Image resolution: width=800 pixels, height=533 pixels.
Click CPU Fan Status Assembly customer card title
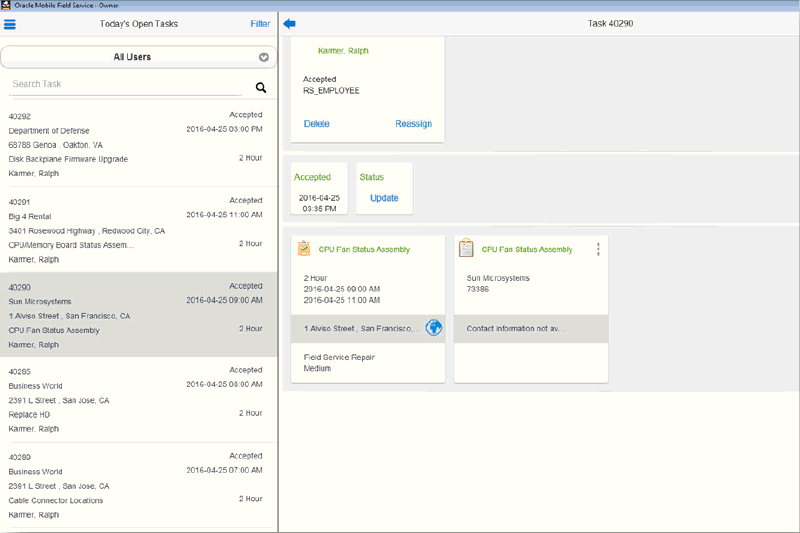(x=527, y=249)
